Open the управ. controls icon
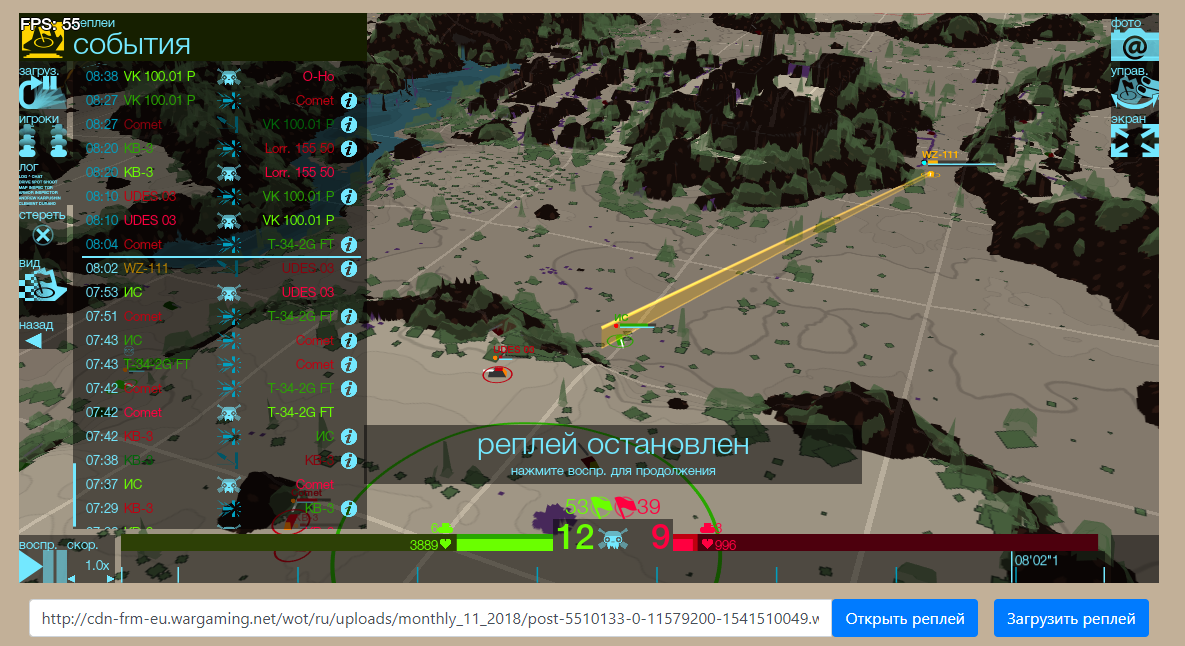The image size is (1185, 646). point(1134,94)
